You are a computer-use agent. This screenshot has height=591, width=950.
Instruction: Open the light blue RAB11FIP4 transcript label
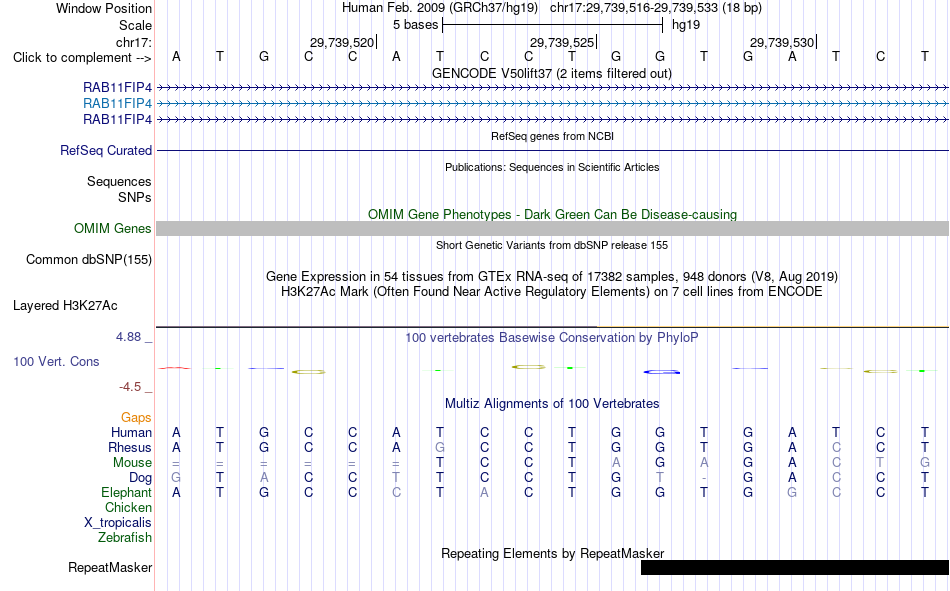point(118,103)
